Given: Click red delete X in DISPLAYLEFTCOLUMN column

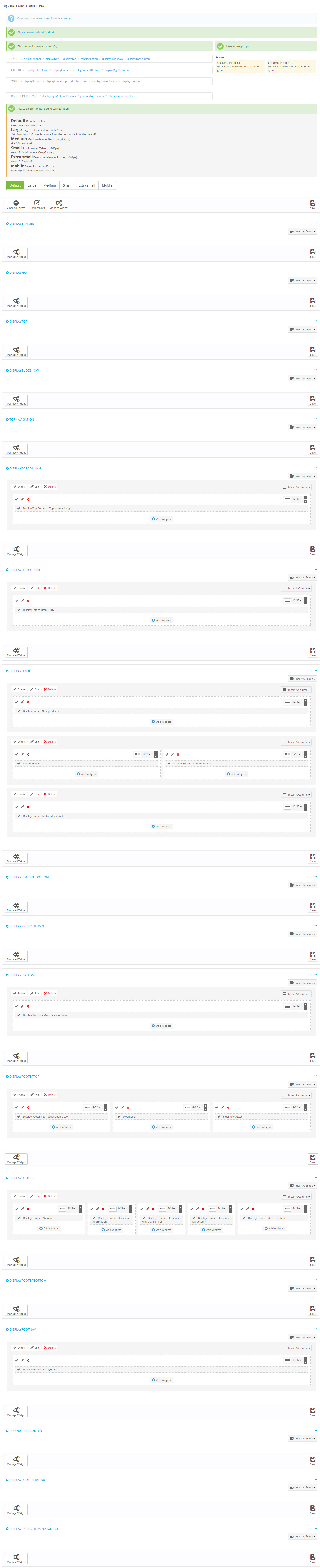Looking at the screenshot, I should pos(28,601).
